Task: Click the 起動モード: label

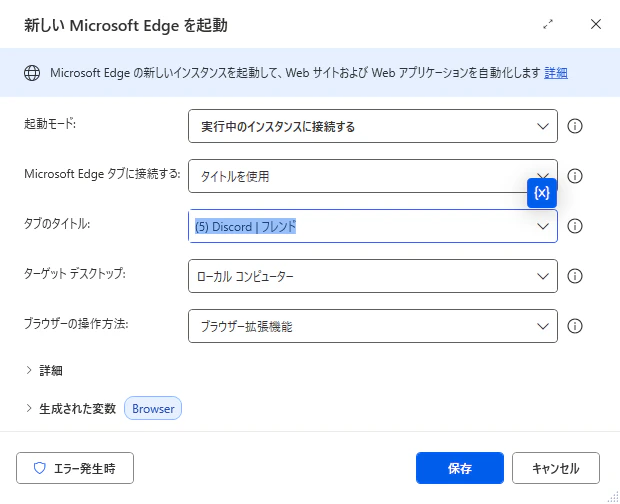Action: [50, 124]
